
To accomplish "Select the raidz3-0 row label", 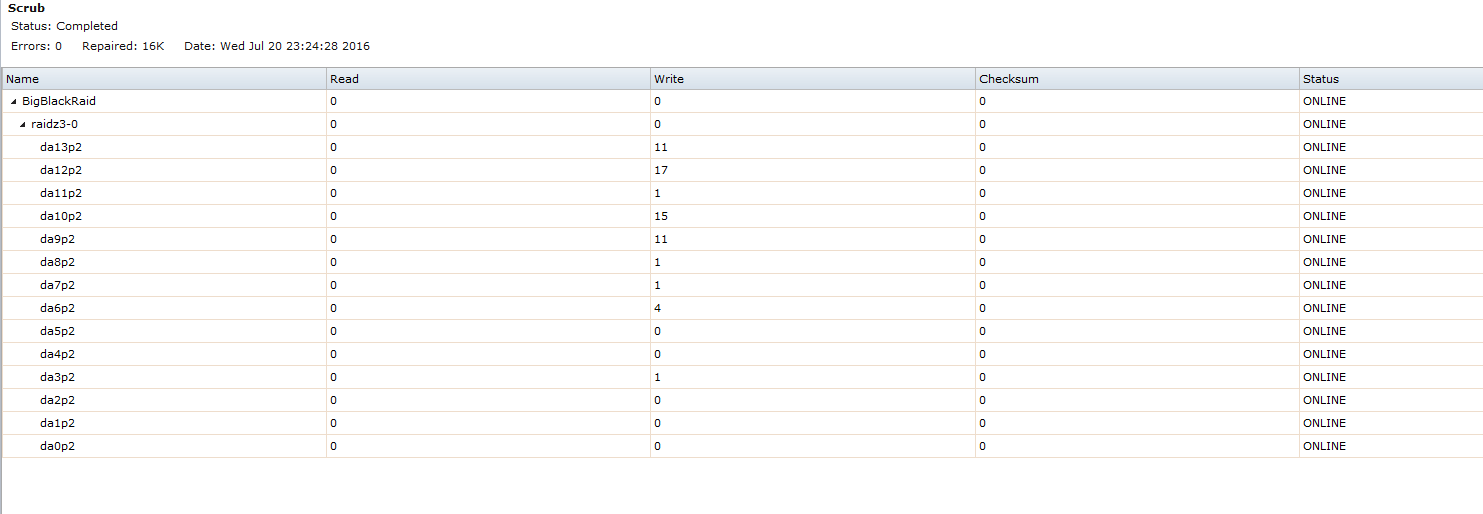I will [x=54, y=124].
